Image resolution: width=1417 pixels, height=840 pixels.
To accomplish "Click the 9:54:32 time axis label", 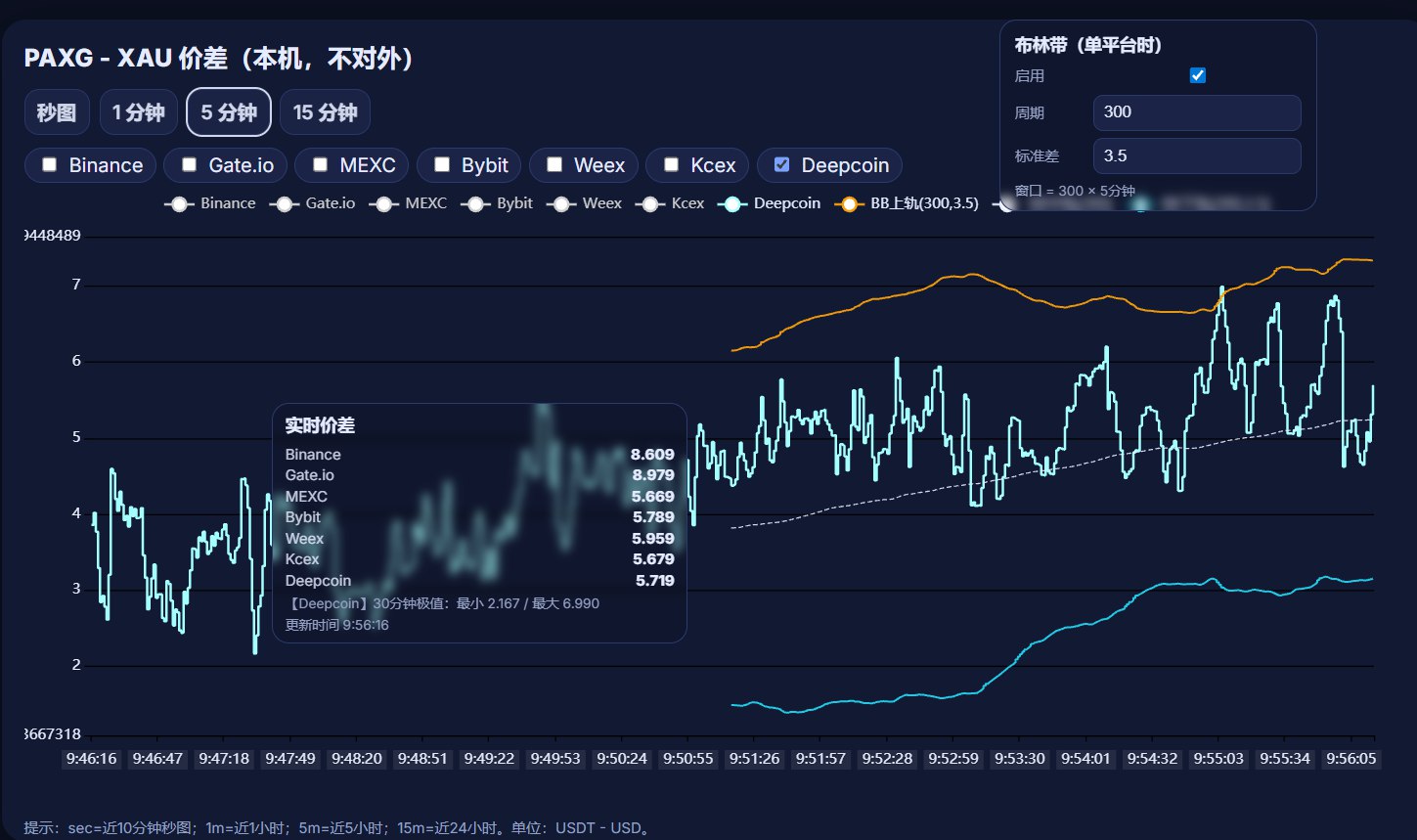I will (x=1152, y=759).
